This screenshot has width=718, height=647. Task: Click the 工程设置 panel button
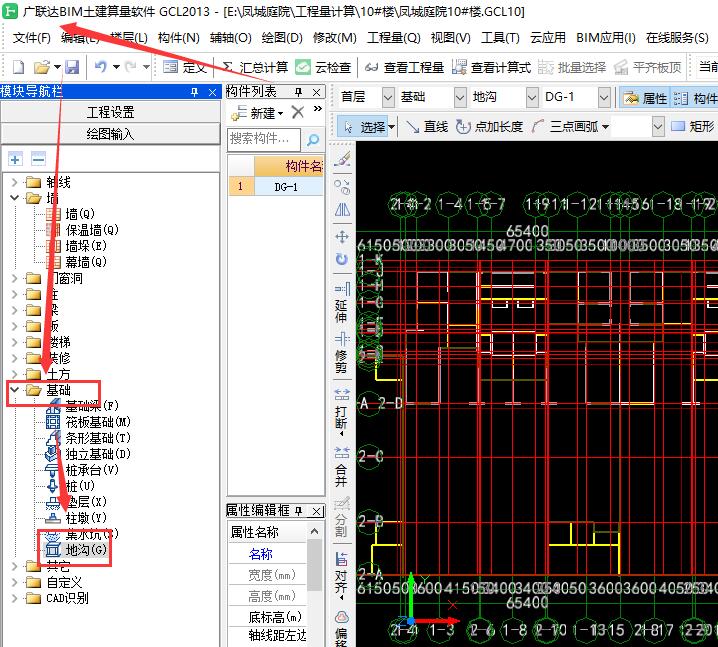tap(110, 112)
